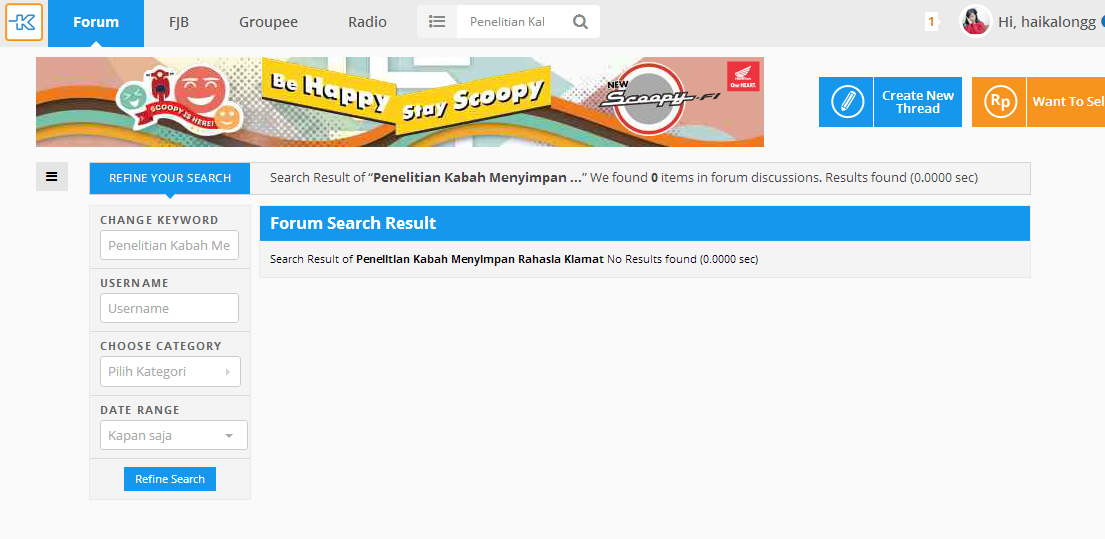Open the Kaskus logo home icon
This screenshot has height=539, width=1105.
(x=24, y=23)
